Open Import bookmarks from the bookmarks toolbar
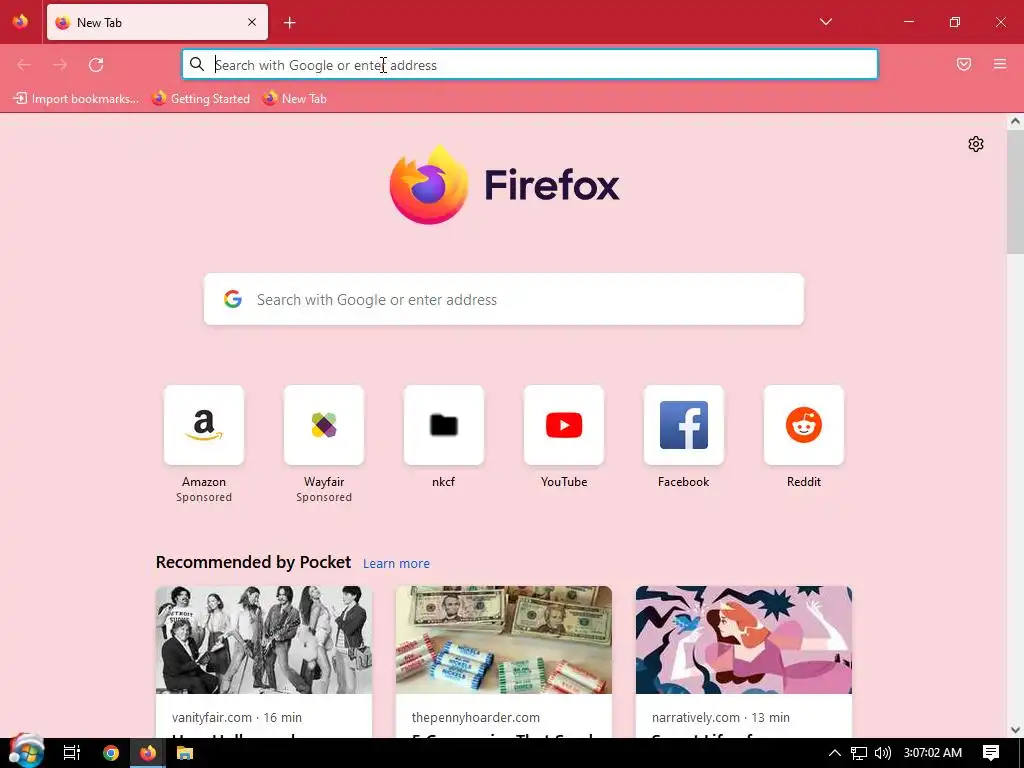 tap(76, 99)
